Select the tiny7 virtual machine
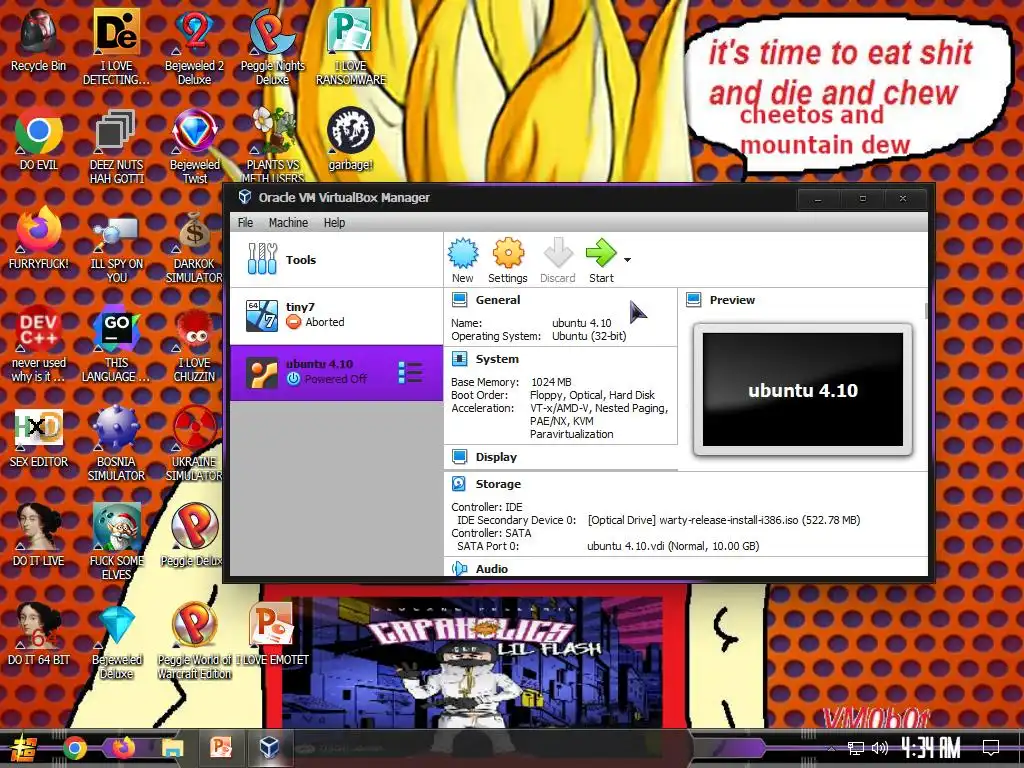This screenshot has height=768, width=1024. (336, 316)
